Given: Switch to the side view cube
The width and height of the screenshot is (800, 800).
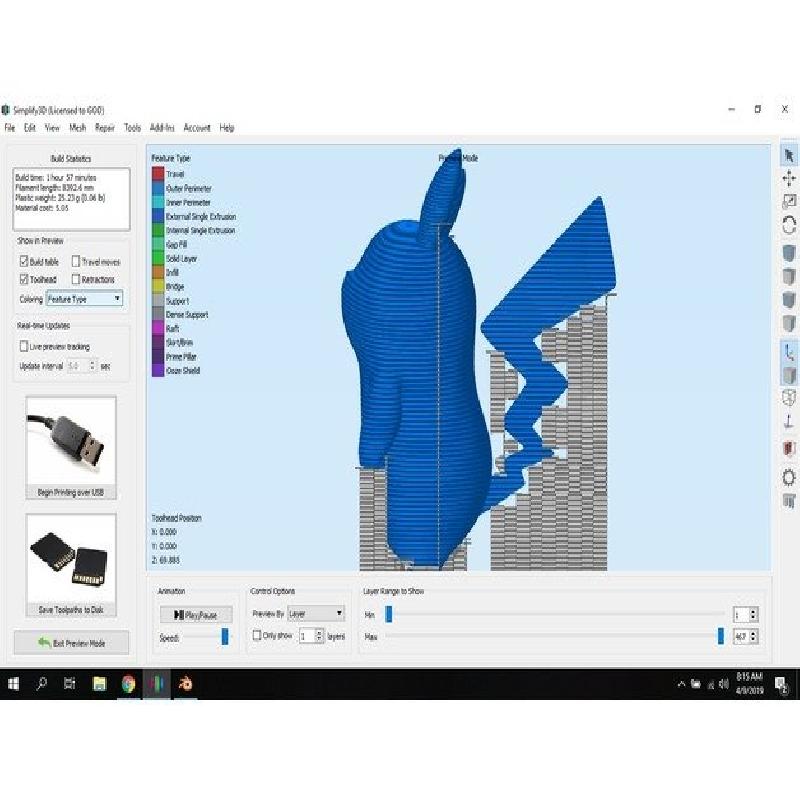Looking at the screenshot, I should coord(789,322).
